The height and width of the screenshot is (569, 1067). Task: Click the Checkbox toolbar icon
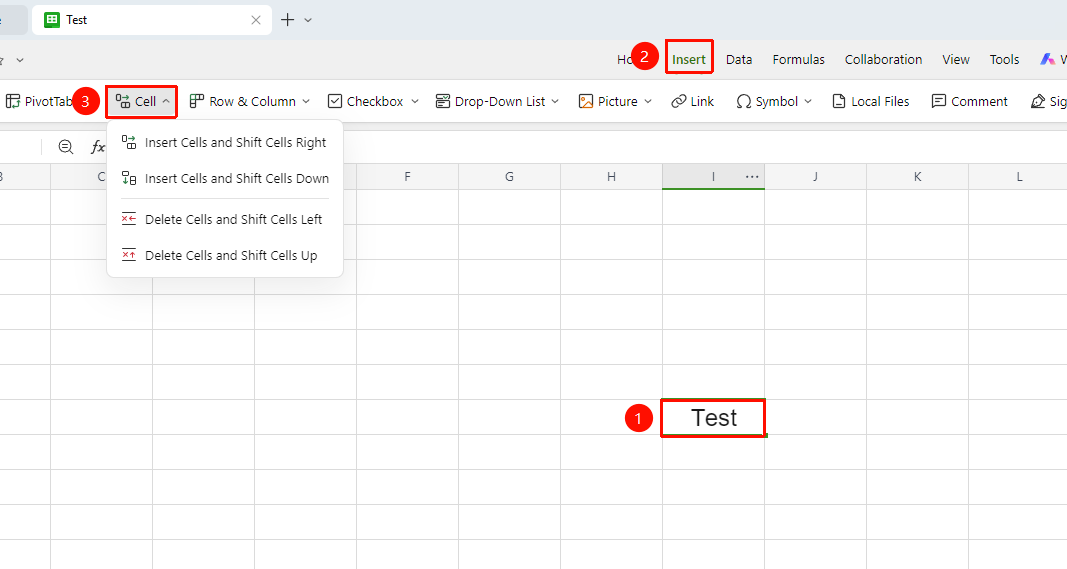point(335,101)
